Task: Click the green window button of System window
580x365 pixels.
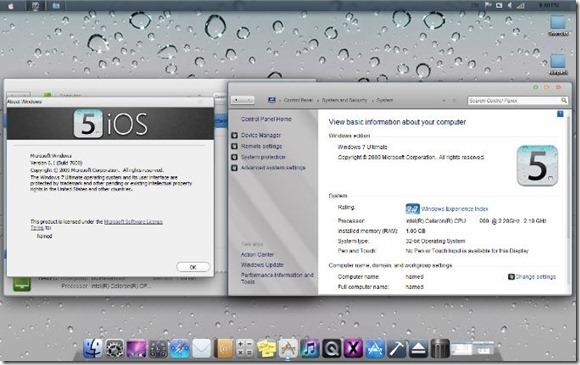Action: [536, 87]
